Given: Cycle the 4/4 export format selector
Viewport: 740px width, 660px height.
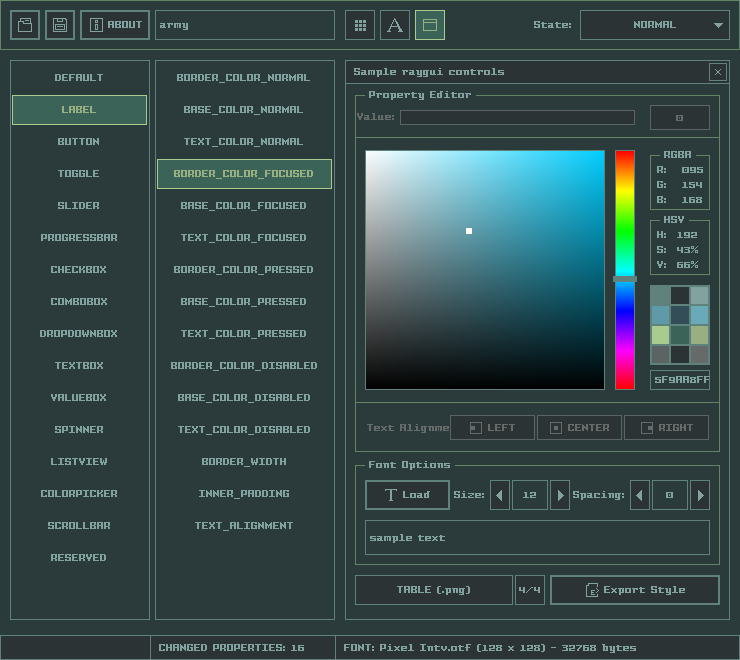Looking at the screenshot, I should click(x=530, y=590).
